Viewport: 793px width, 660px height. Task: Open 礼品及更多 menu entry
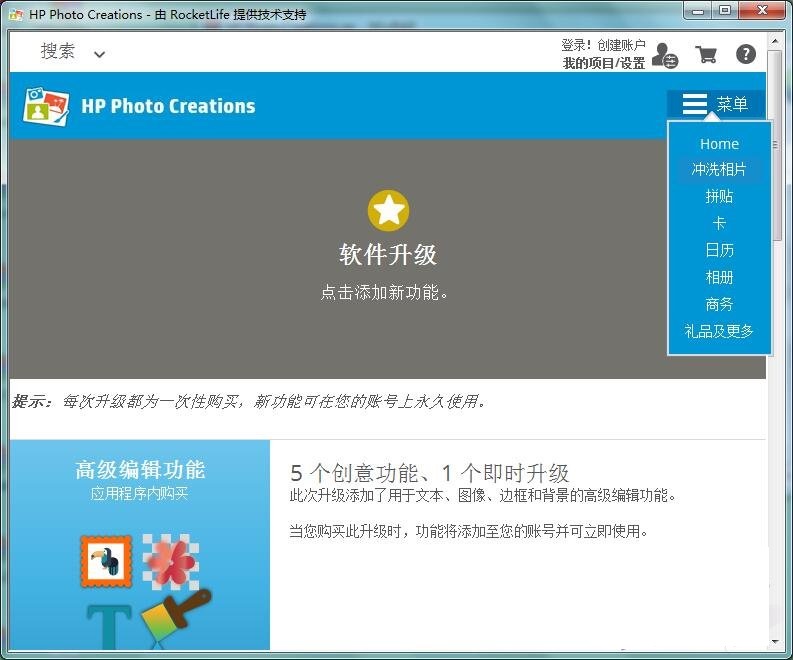[719, 331]
